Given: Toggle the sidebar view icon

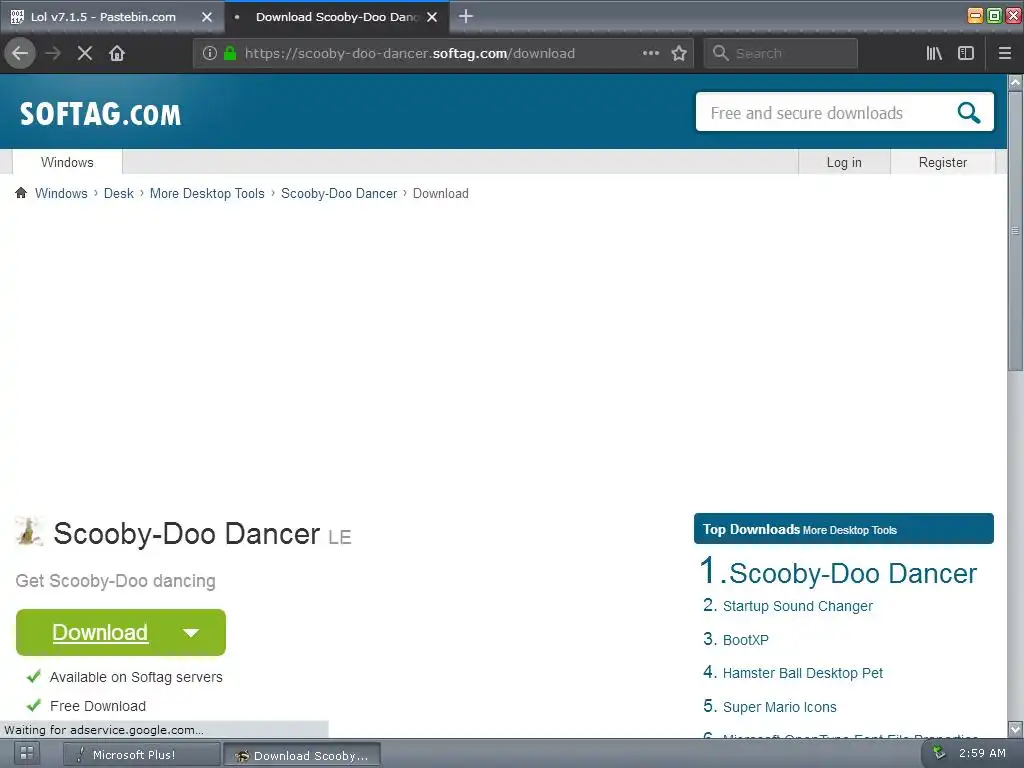Looking at the screenshot, I should 966,53.
